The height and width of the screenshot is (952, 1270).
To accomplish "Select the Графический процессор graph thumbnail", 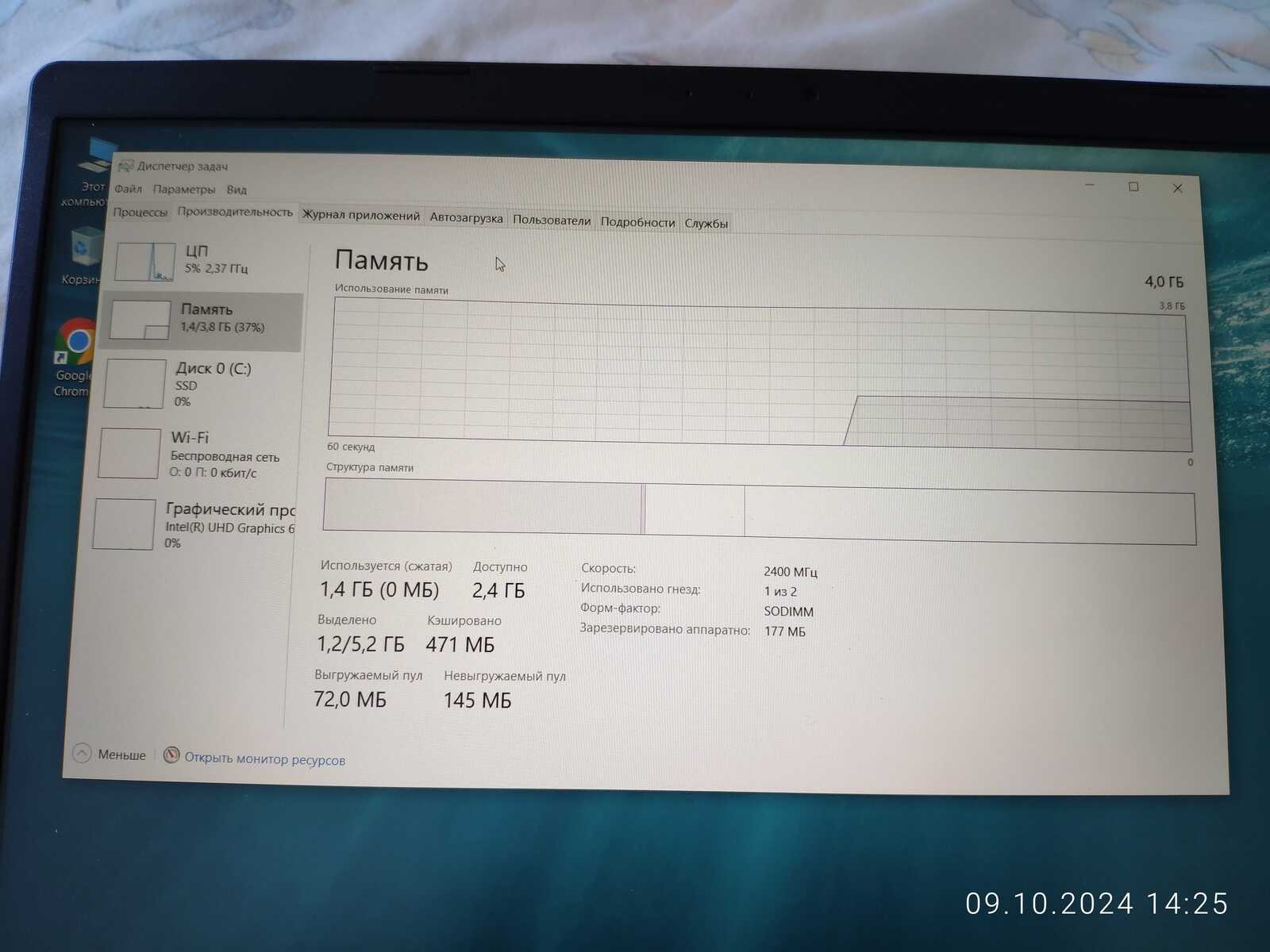I will [124, 524].
